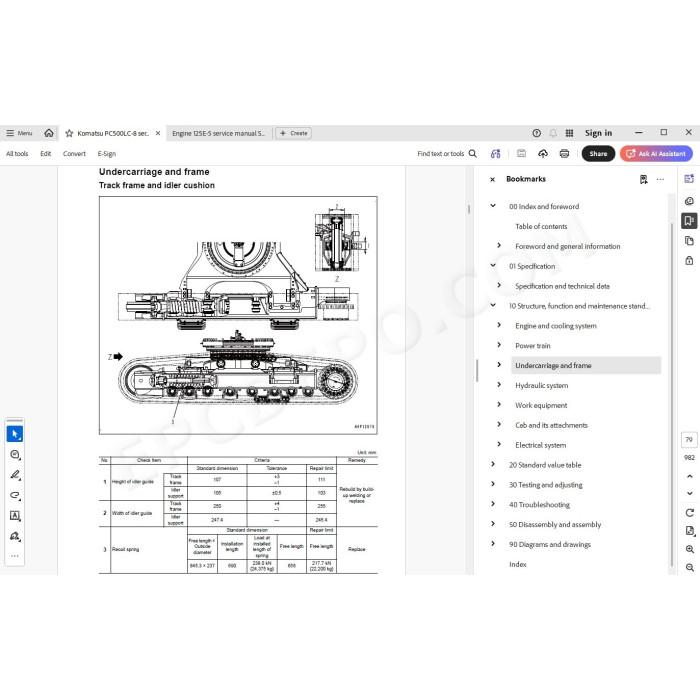Open the Edit menu
700x700 pixels.
click(x=46, y=154)
